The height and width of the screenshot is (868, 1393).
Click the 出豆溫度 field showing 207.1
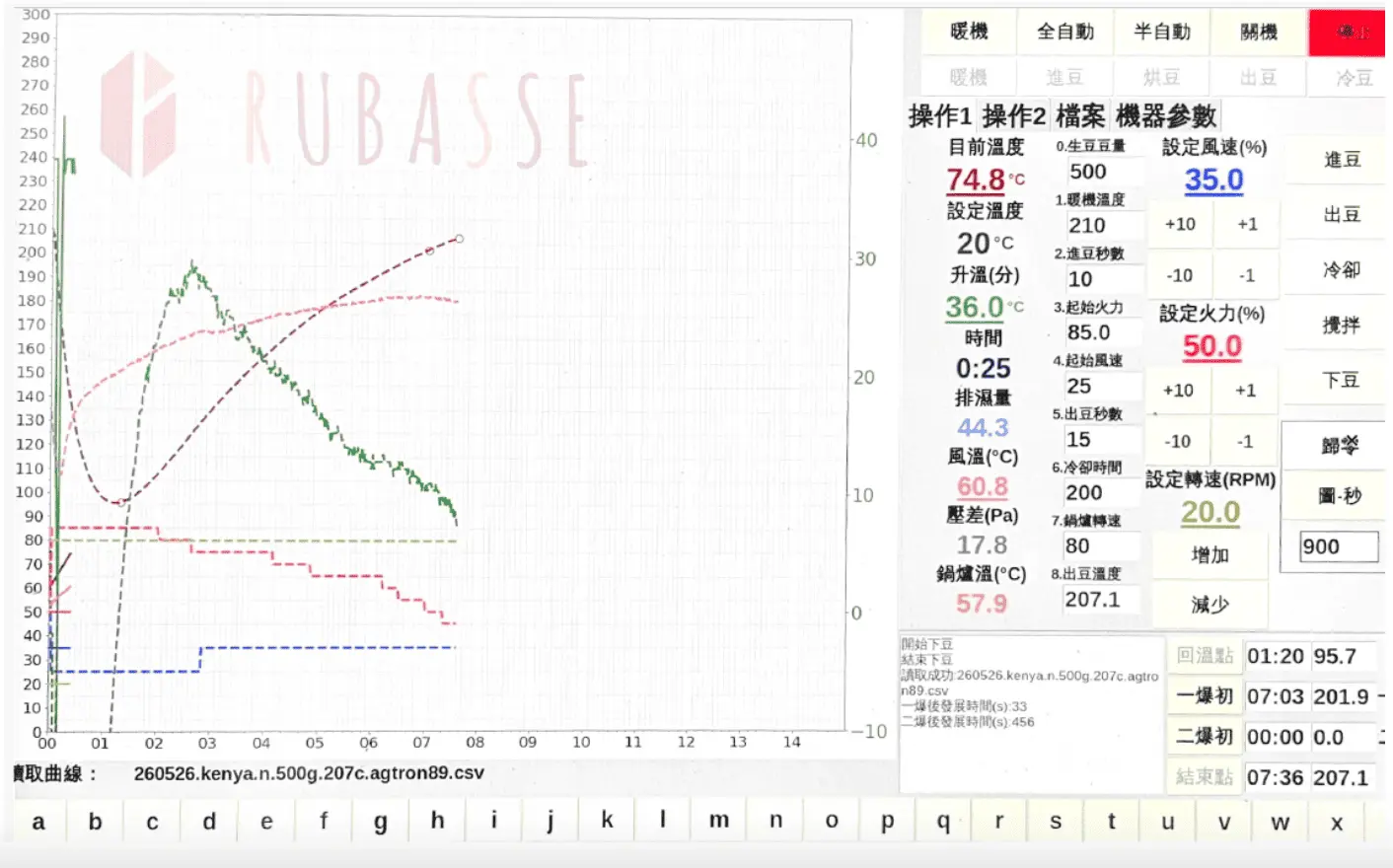(1102, 599)
